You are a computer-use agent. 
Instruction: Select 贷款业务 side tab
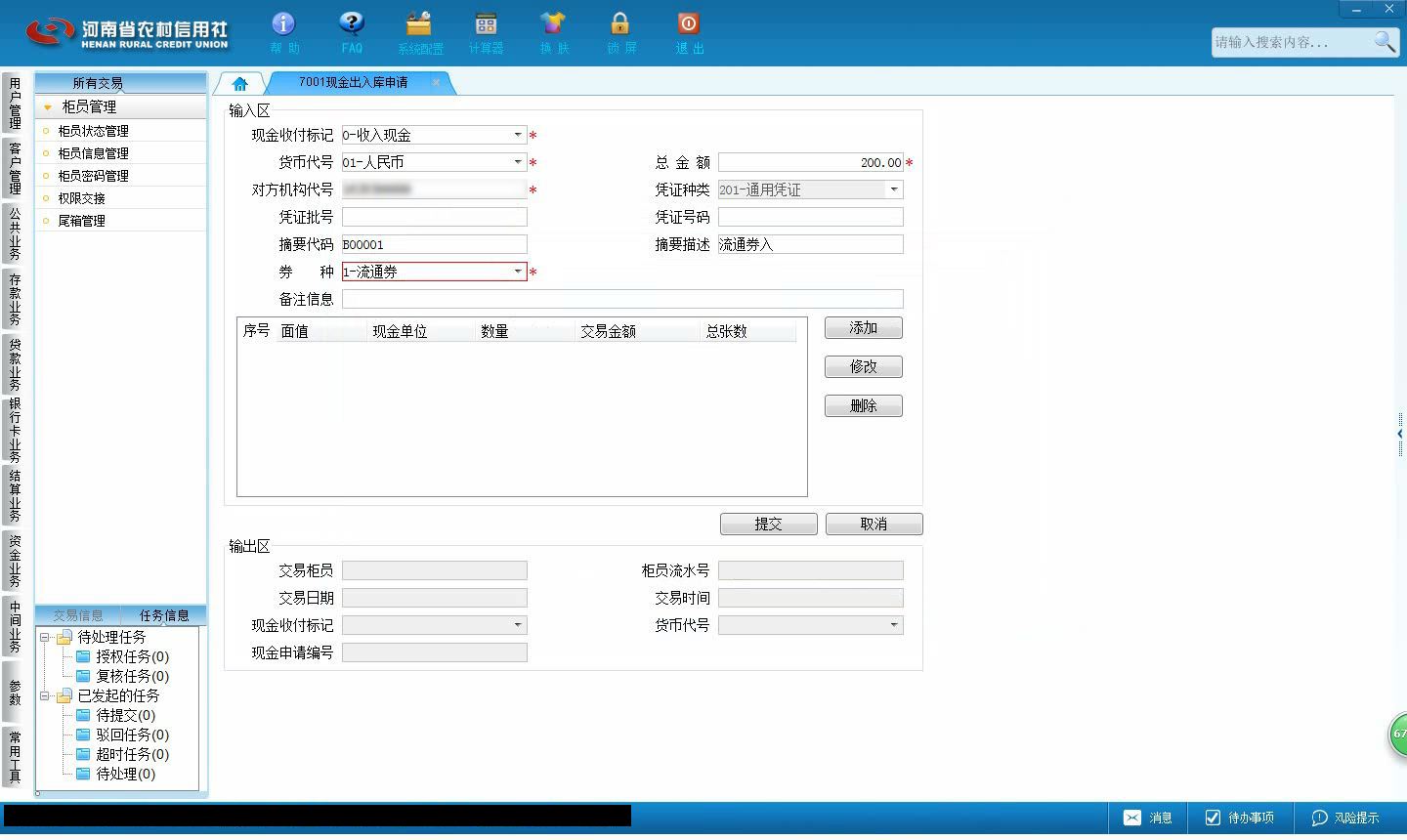click(15, 364)
